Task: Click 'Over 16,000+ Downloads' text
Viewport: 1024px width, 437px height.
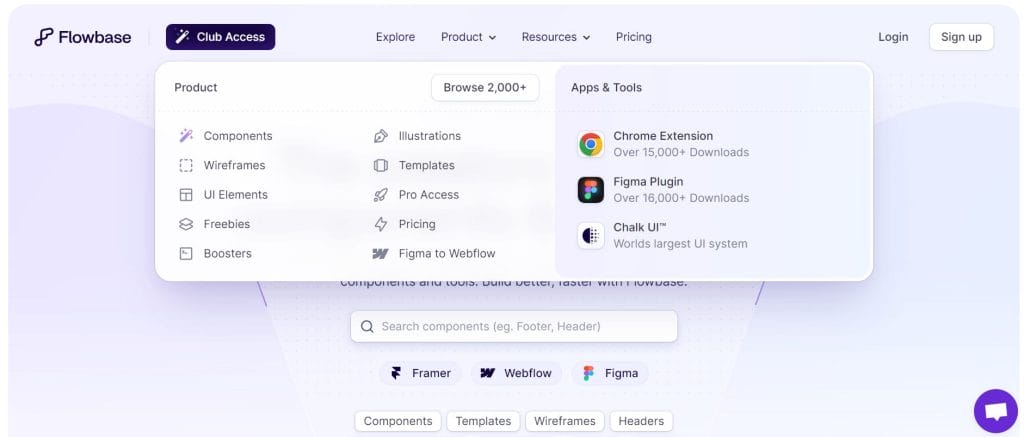Action: (681, 198)
